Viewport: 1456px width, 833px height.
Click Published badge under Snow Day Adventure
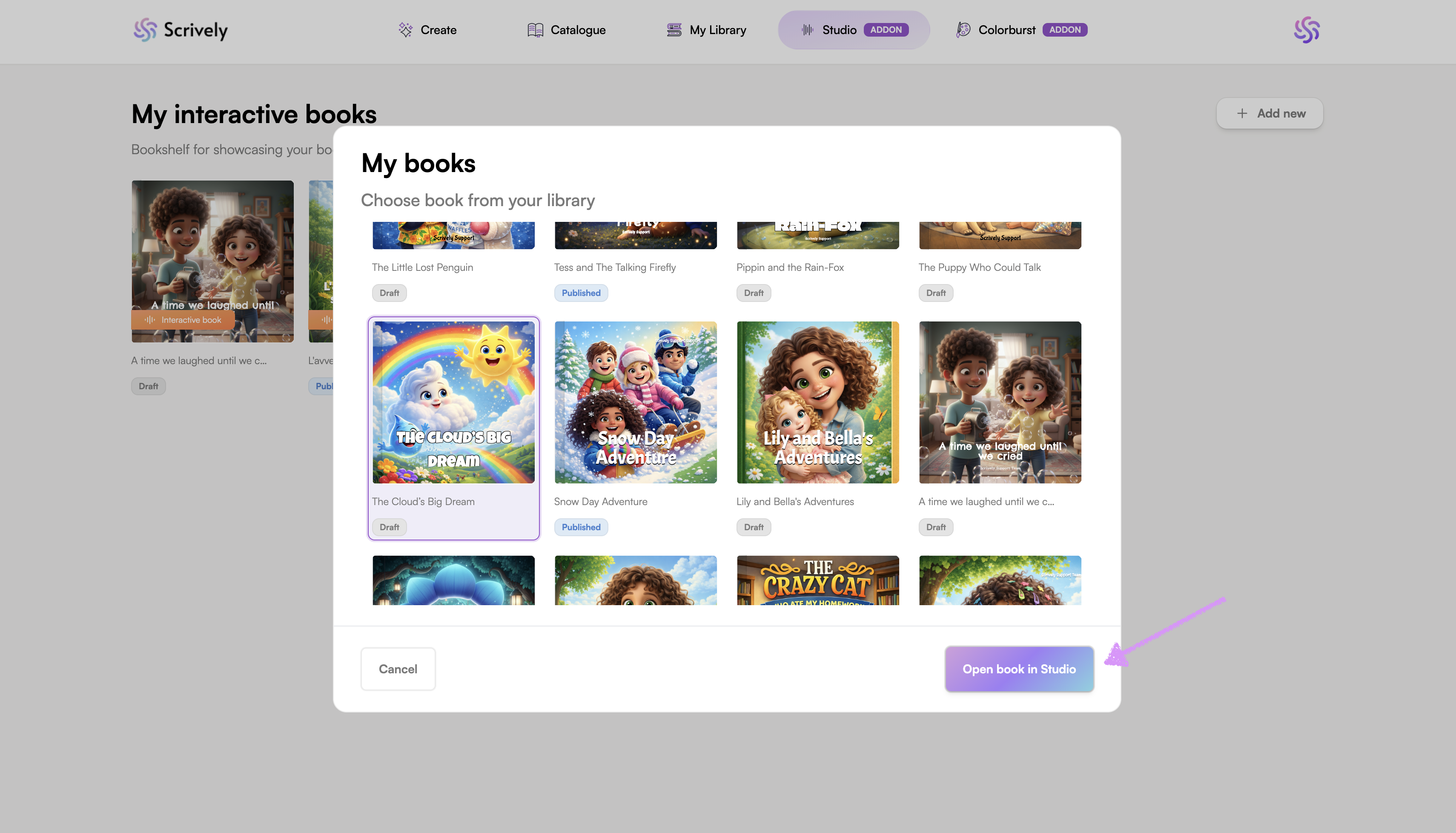pos(580,527)
